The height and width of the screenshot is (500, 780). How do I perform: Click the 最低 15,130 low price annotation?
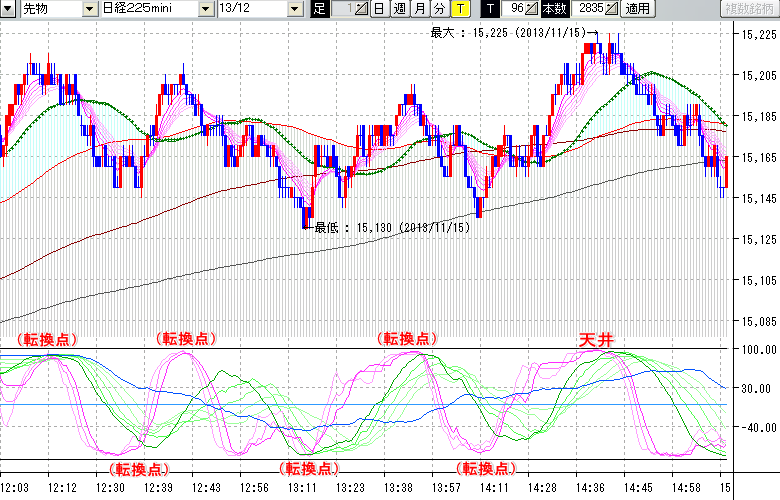click(392, 228)
